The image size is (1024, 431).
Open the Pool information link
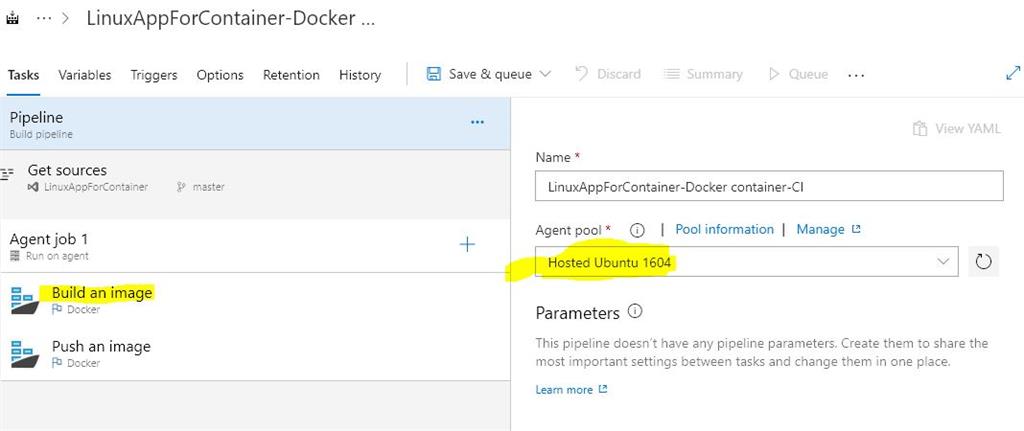(x=724, y=229)
